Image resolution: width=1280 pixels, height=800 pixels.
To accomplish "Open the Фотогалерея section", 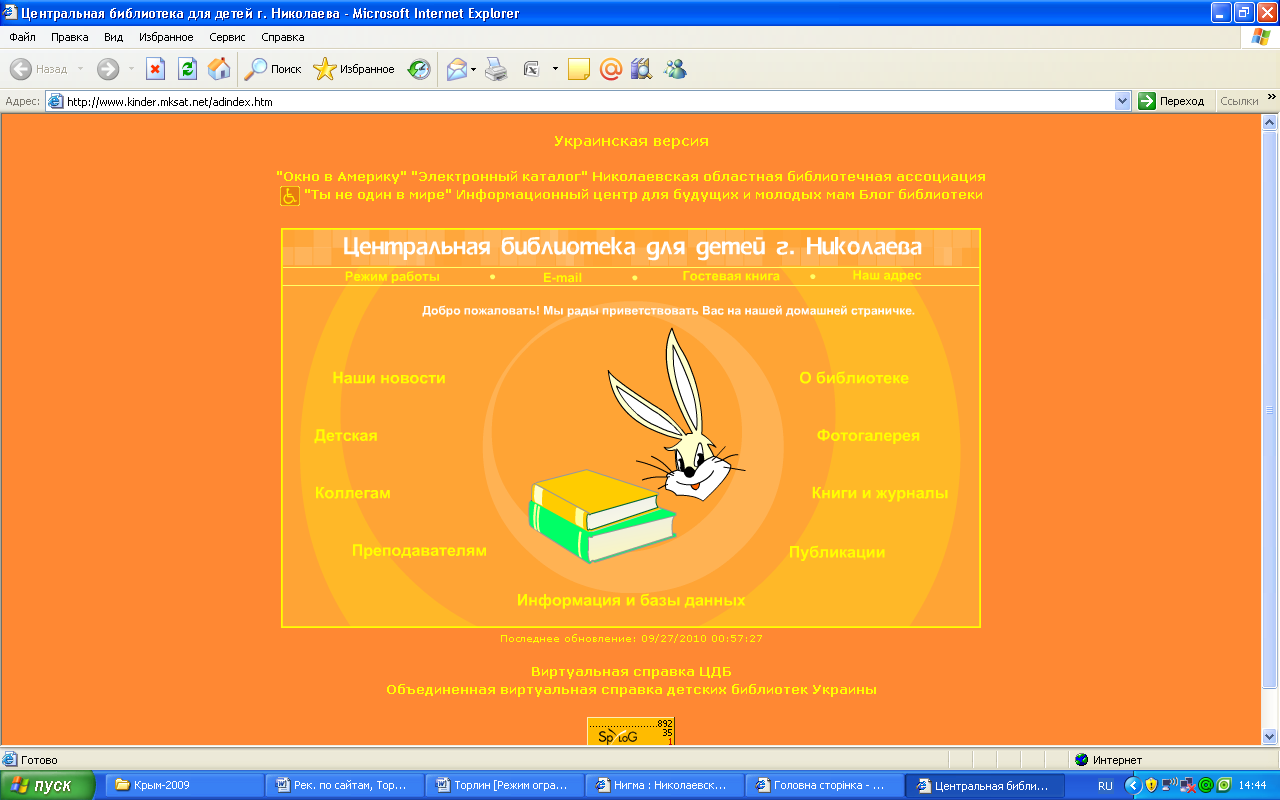I will coord(868,436).
